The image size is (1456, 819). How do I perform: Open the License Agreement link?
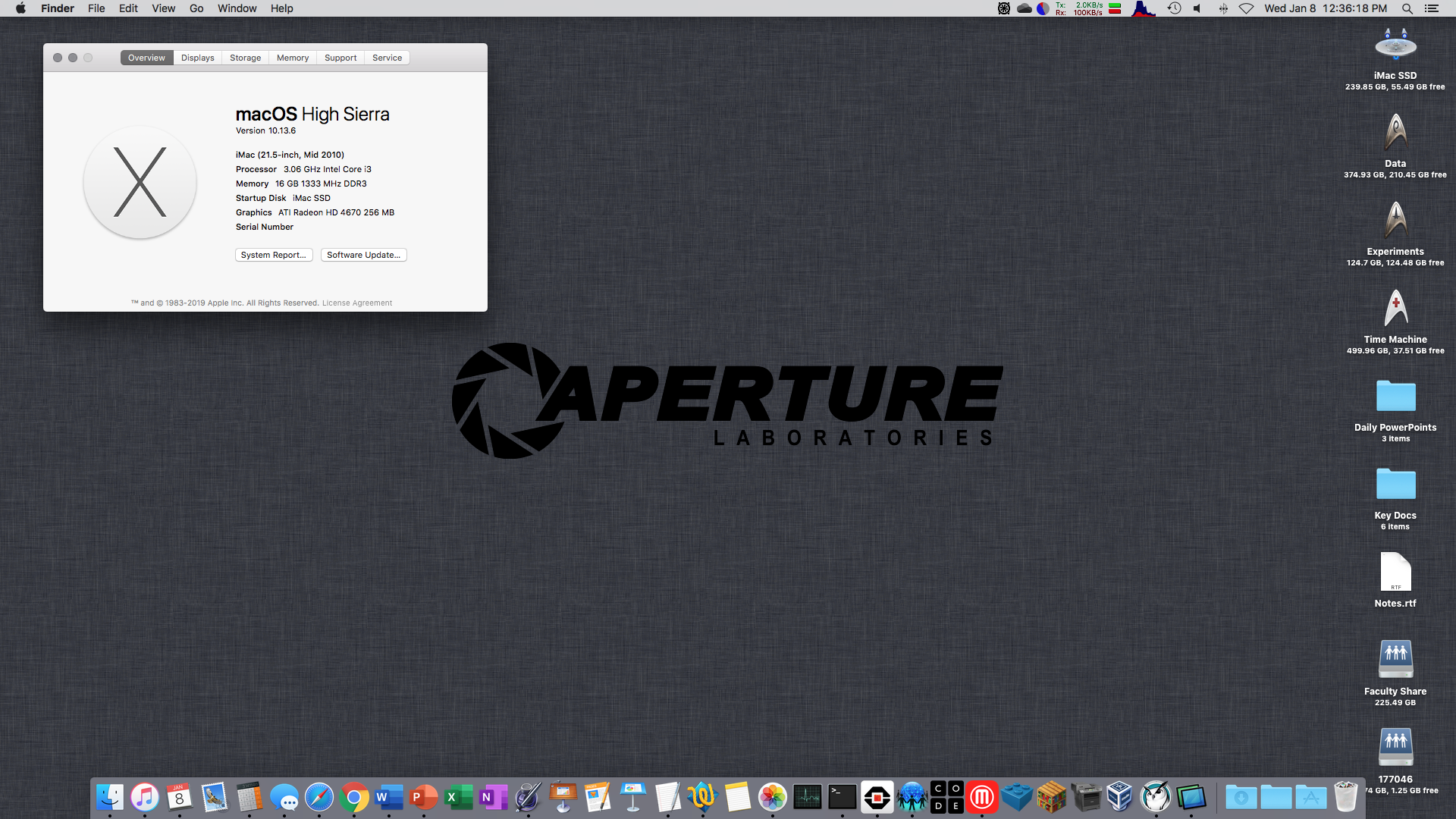[357, 303]
